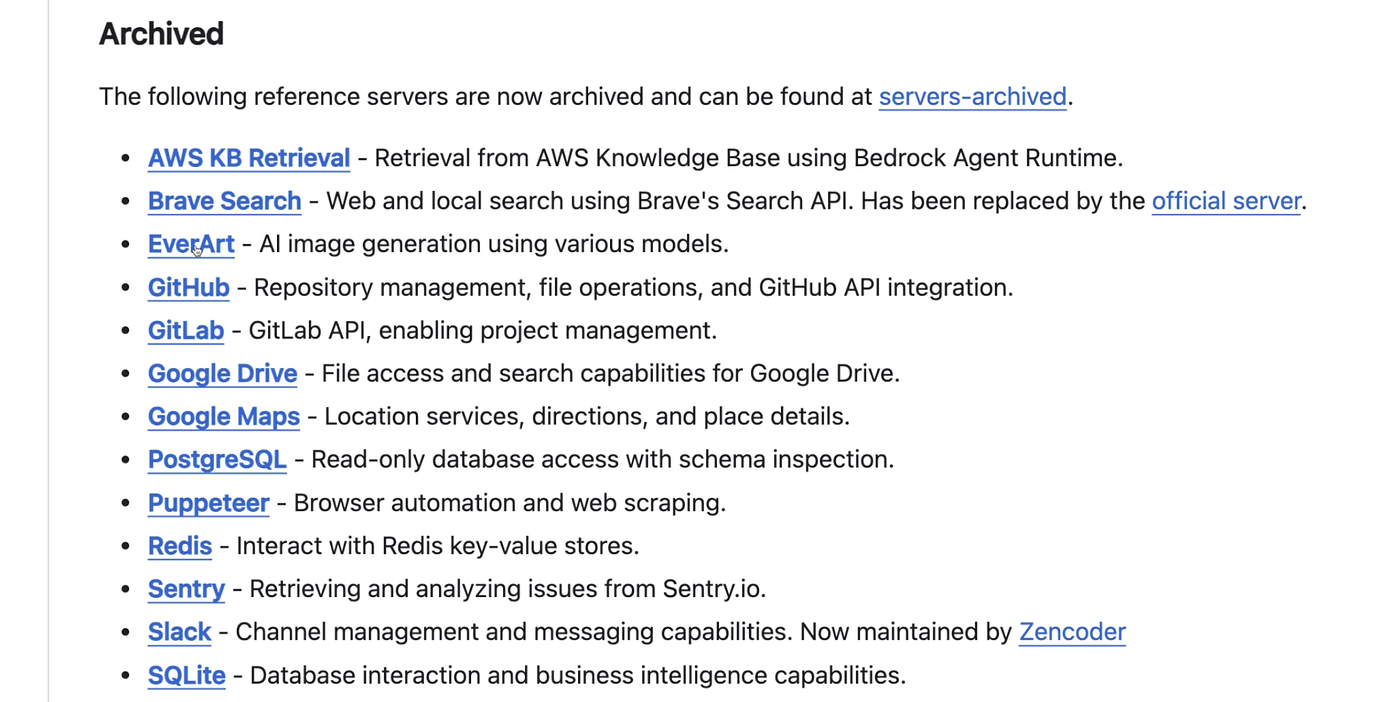Click the GitHub server link

click(188, 288)
